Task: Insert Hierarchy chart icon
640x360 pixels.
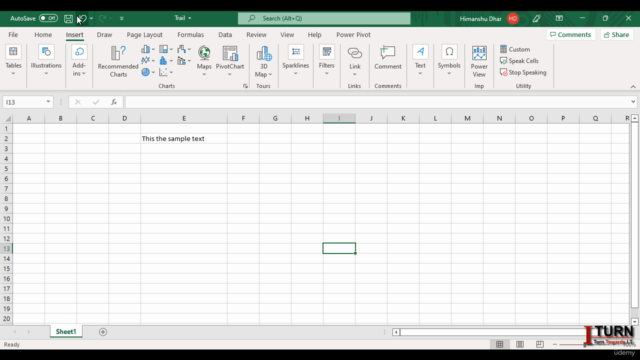Action: coord(165,49)
